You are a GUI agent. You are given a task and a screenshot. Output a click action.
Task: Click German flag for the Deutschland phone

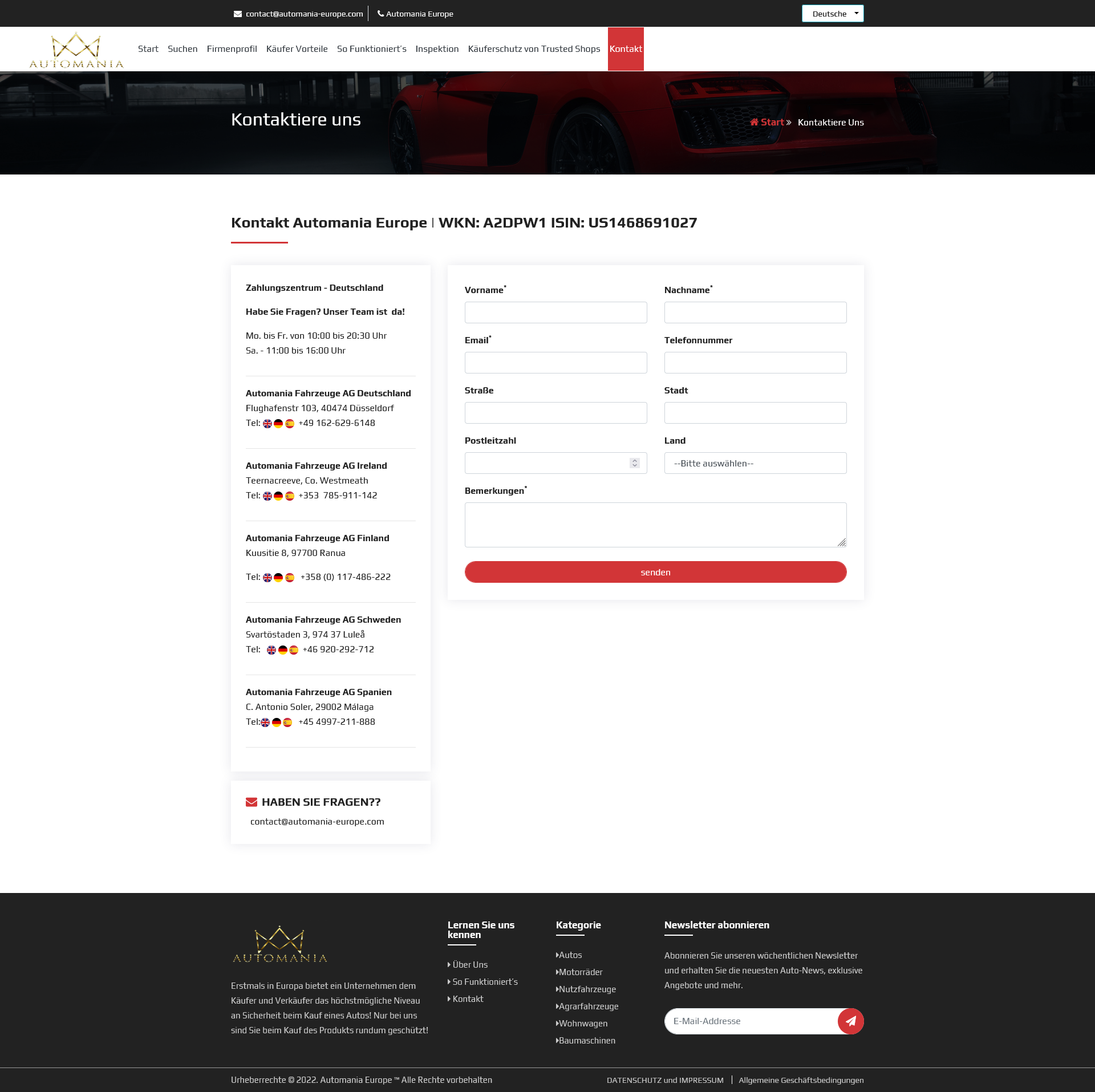(x=278, y=424)
